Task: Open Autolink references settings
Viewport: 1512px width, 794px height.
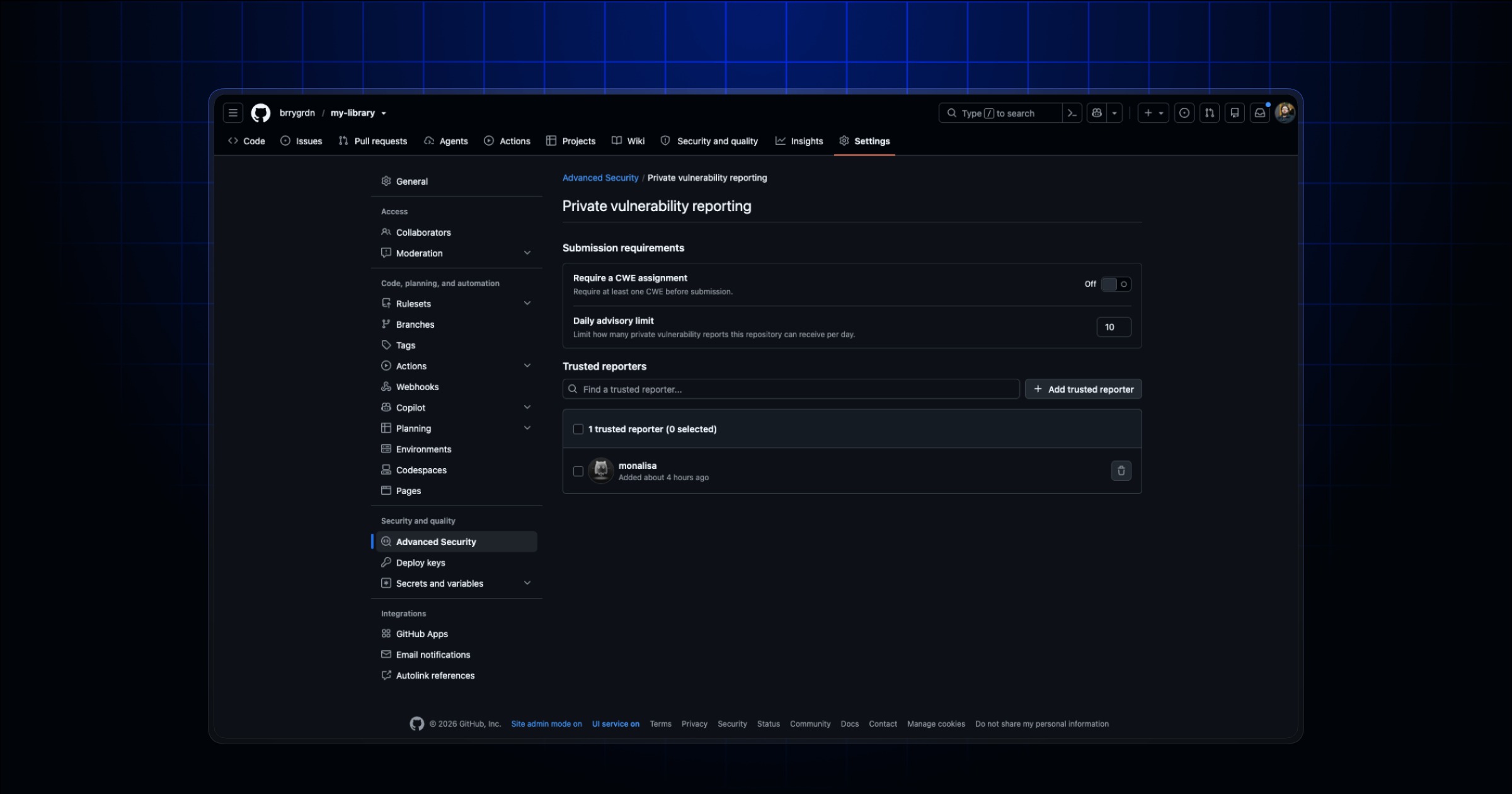Action: click(457, 676)
